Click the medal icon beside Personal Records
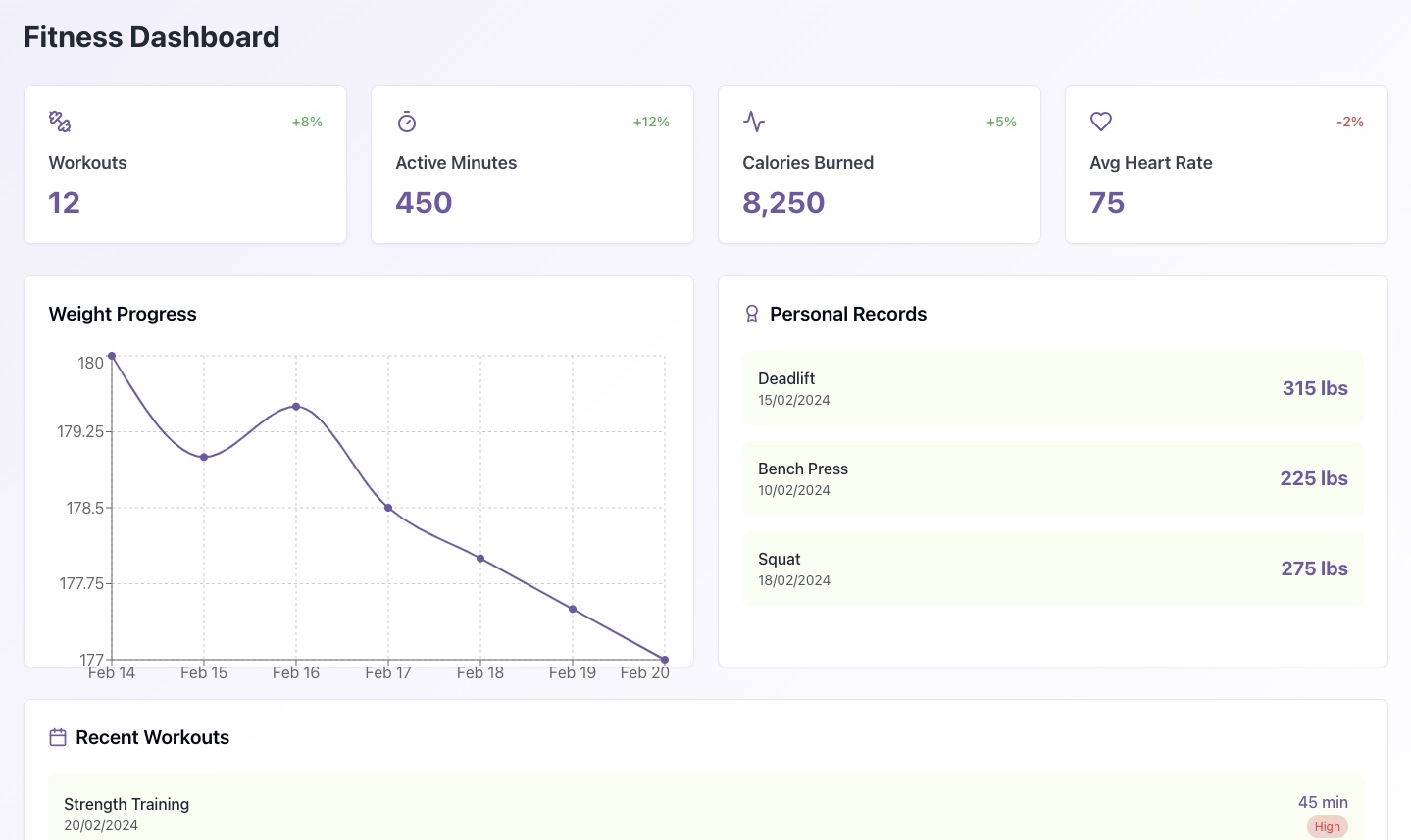This screenshot has height=840, width=1411. click(x=751, y=314)
